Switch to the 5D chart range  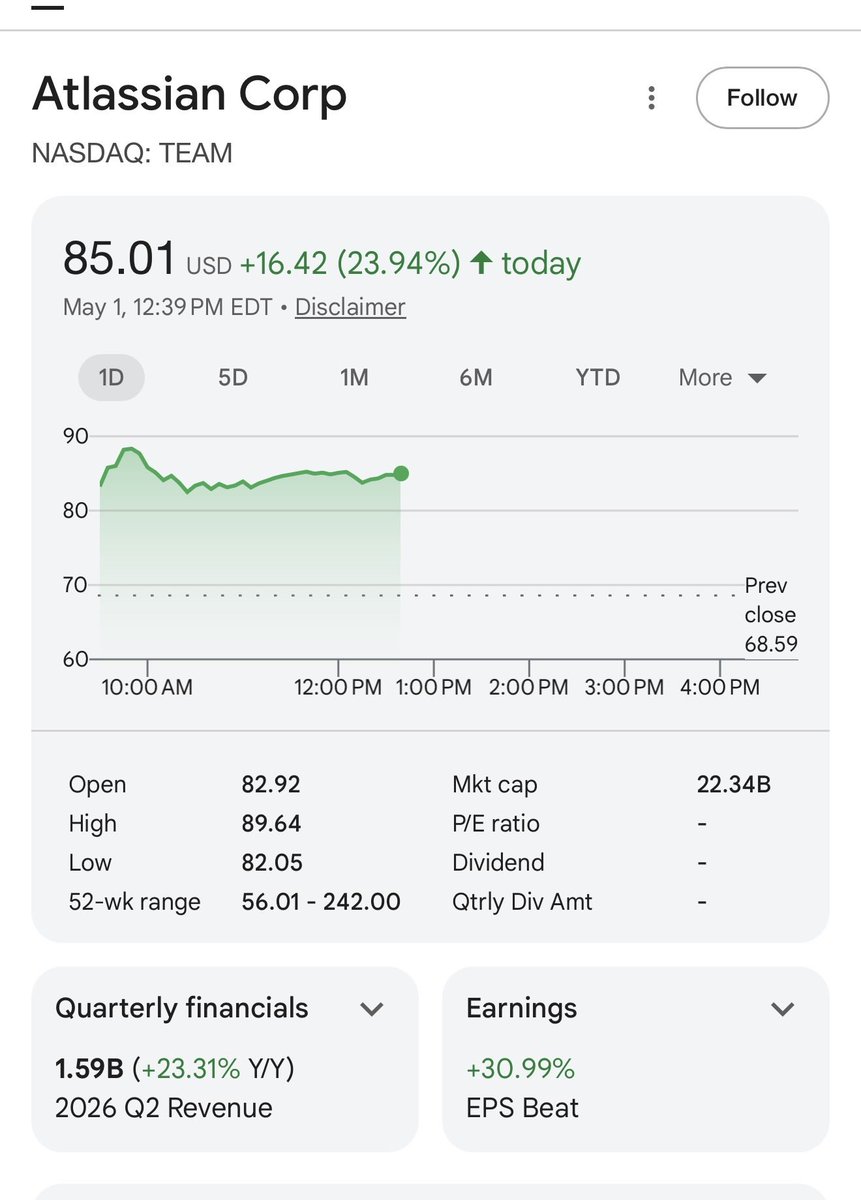pos(233,377)
